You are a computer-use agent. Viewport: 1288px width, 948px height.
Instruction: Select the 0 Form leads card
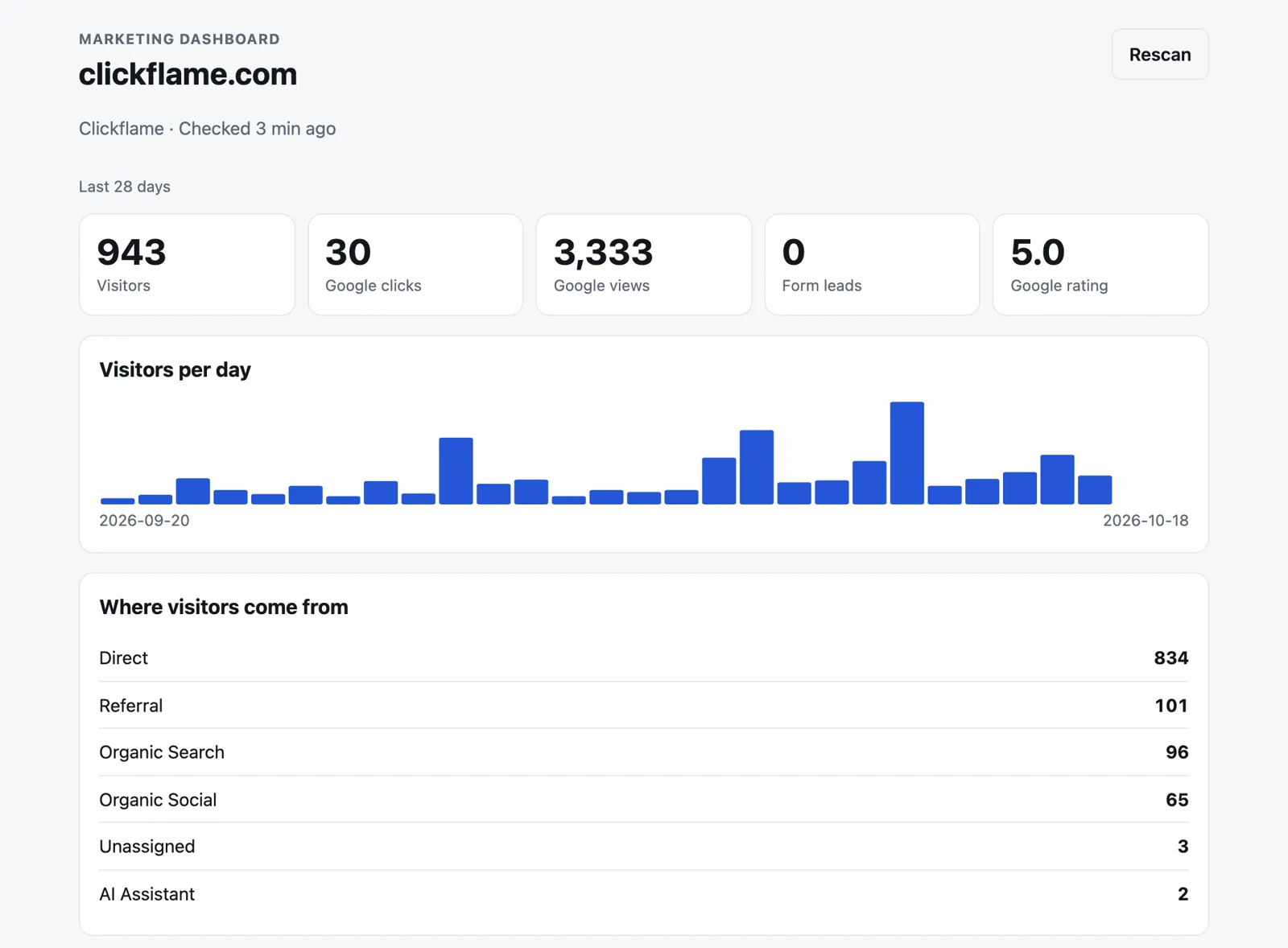[872, 265]
